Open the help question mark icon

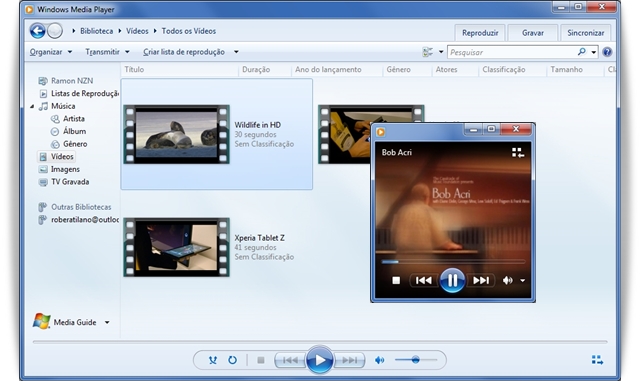(607, 52)
